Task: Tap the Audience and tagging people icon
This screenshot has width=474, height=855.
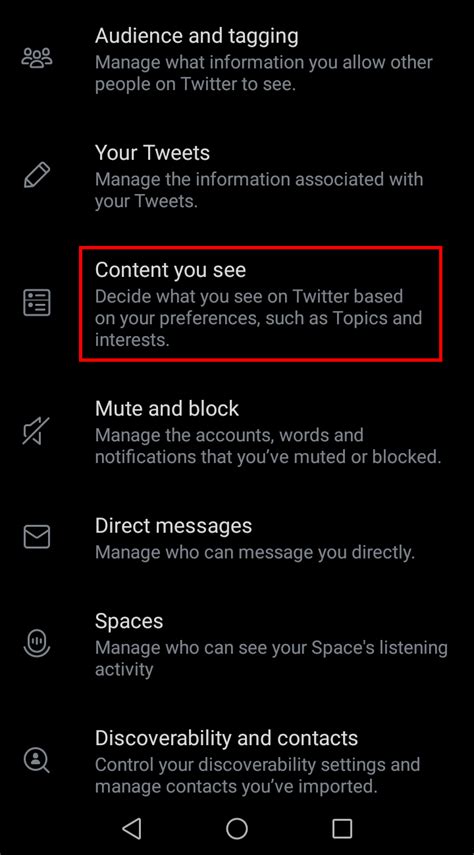Action: 37,58
